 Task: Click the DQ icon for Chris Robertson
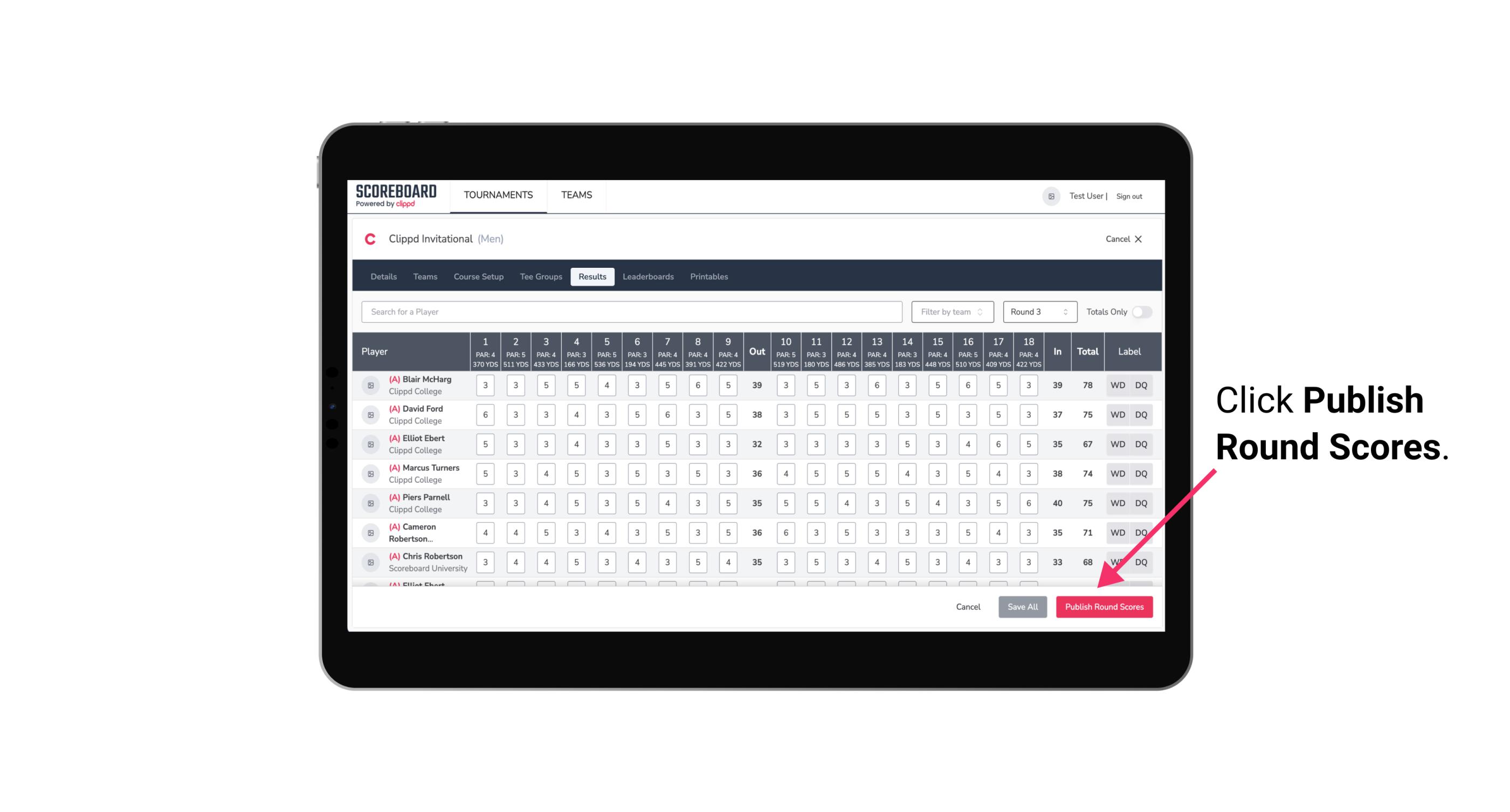[x=1141, y=562]
